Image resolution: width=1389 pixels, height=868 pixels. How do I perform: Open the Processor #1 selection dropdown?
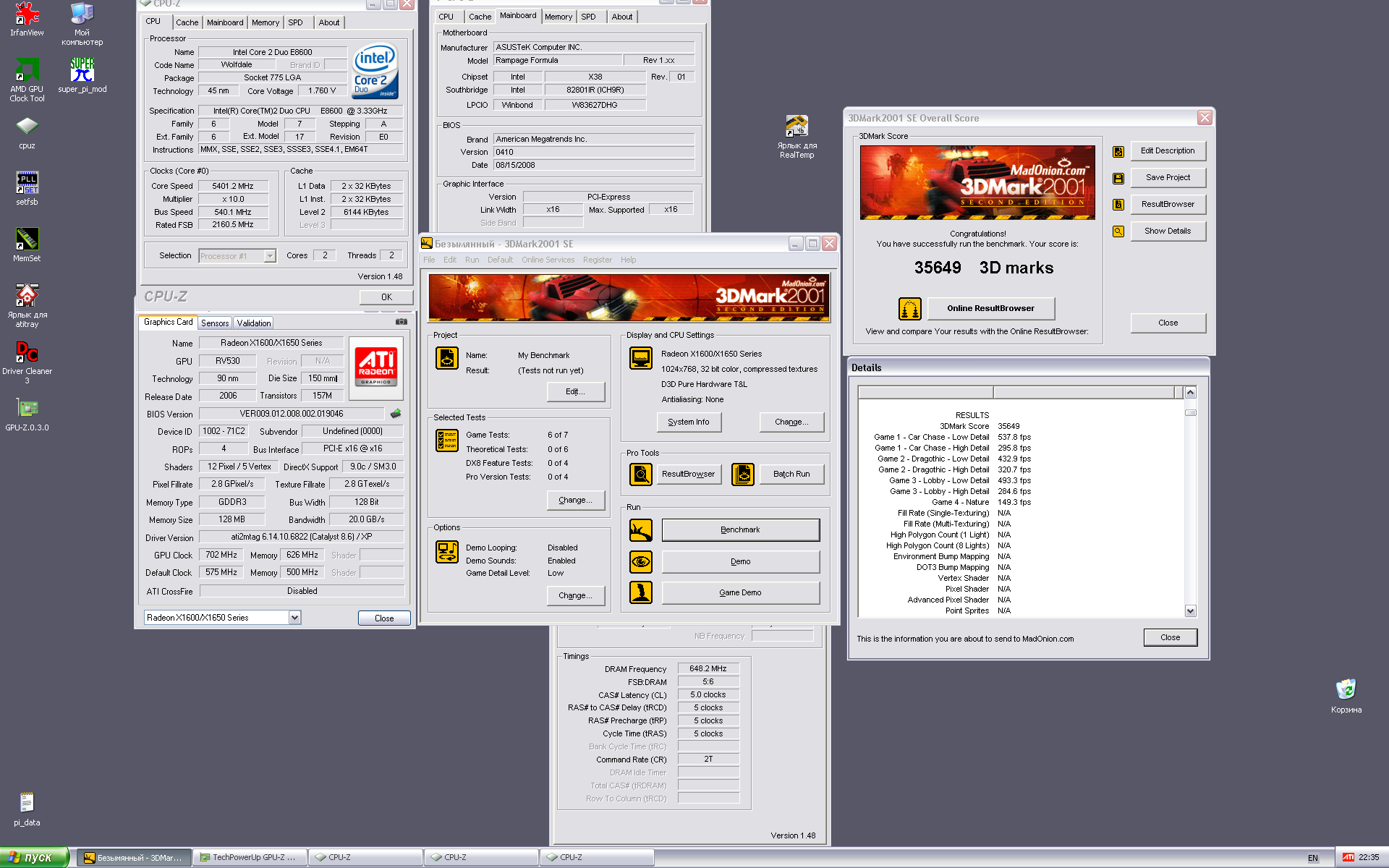pyautogui.click(x=270, y=256)
